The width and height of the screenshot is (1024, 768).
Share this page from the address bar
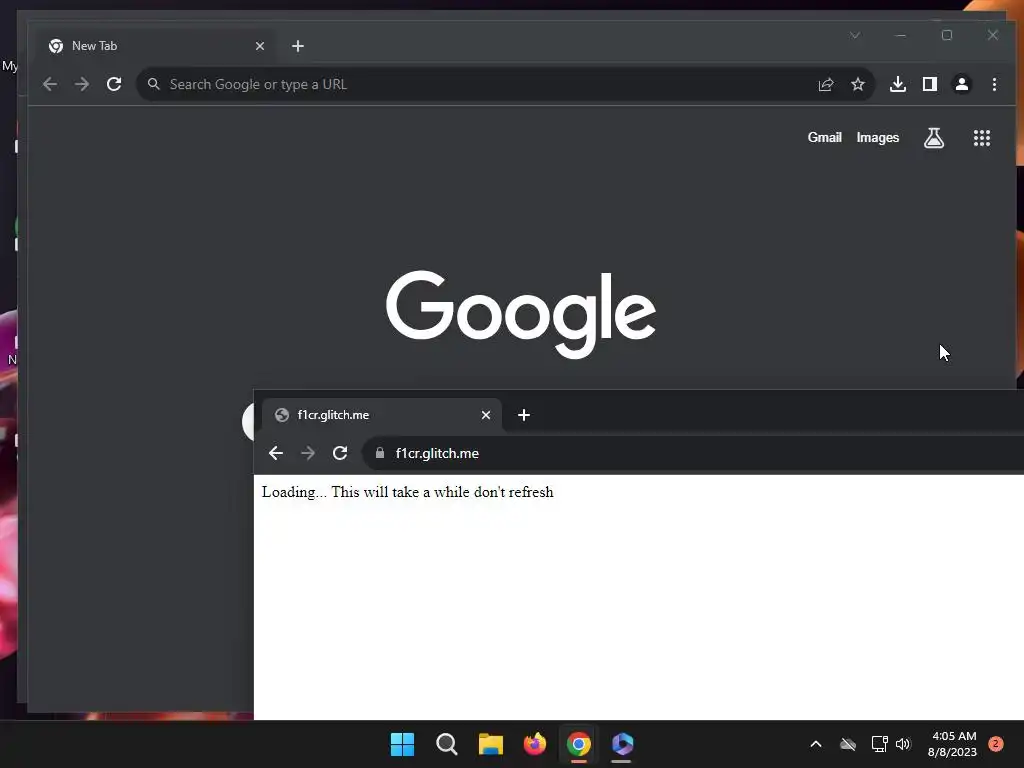825,84
